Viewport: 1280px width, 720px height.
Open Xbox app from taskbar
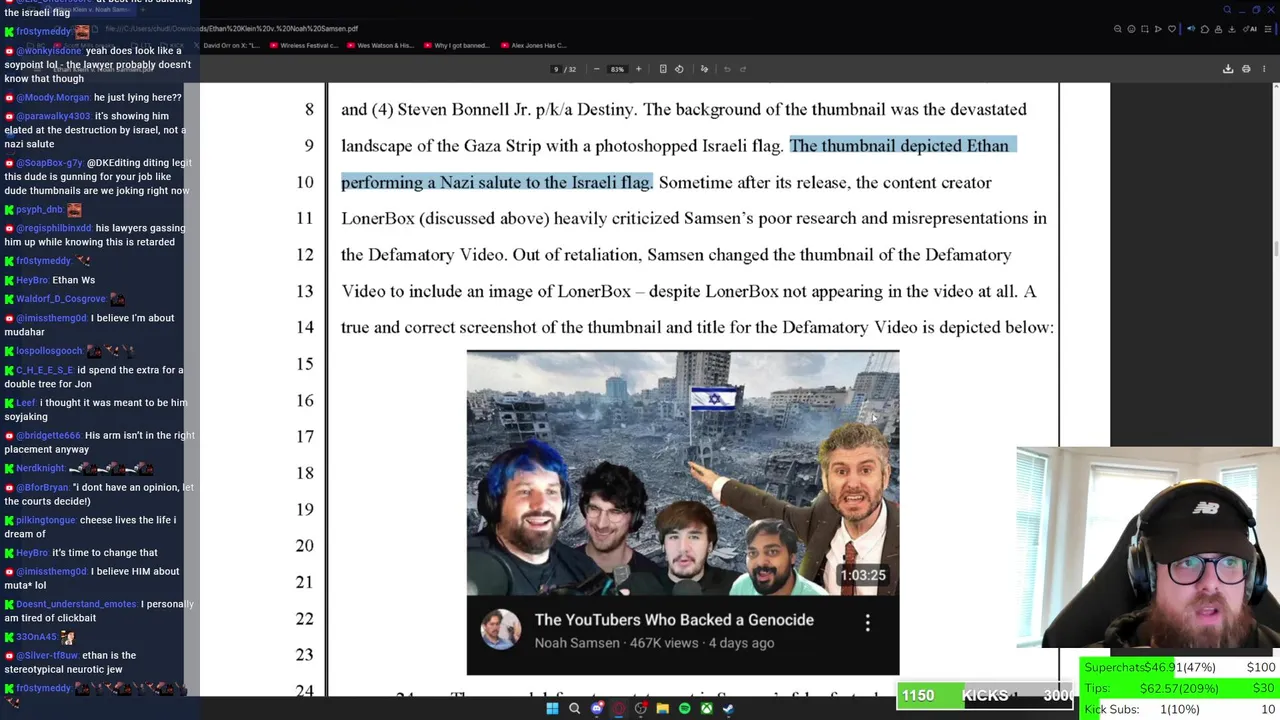pyautogui.click(x=706, y=708)
